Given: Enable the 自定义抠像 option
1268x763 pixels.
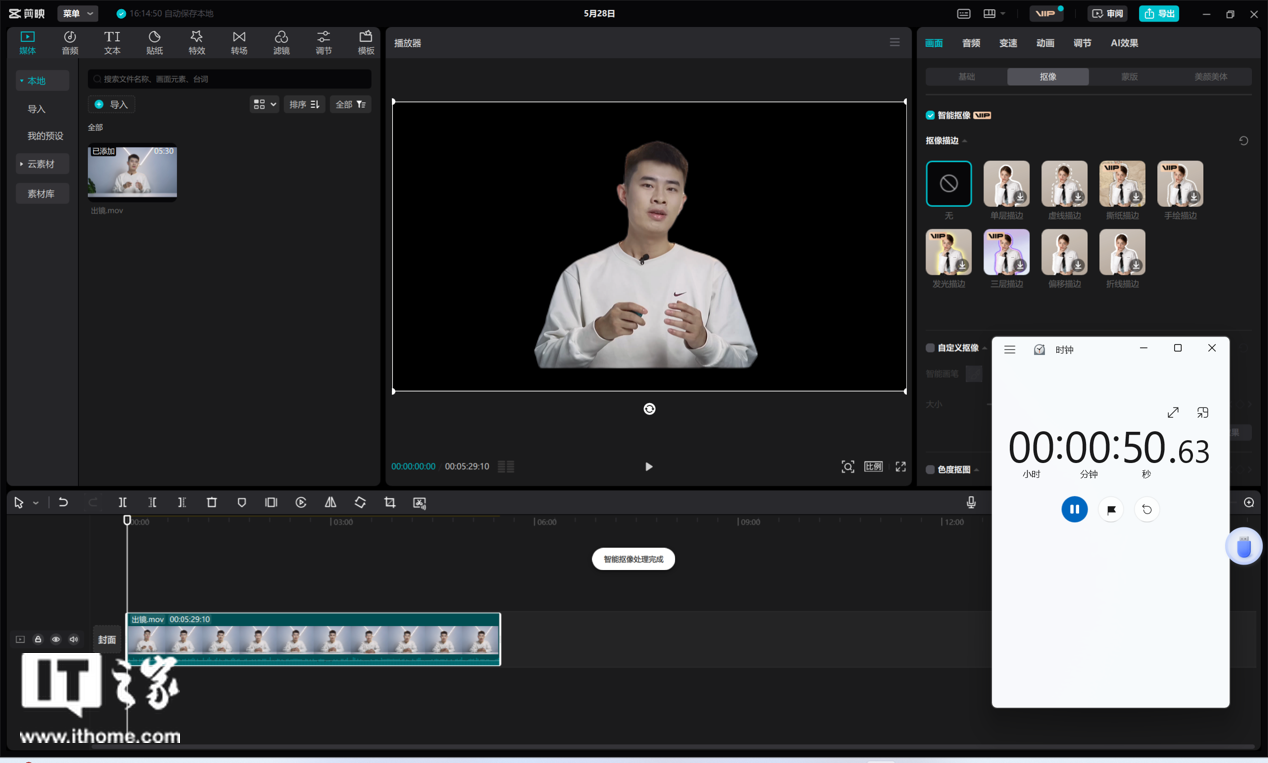Looking at the screenshot, I should pyautogui.click(x=930, y=348).
